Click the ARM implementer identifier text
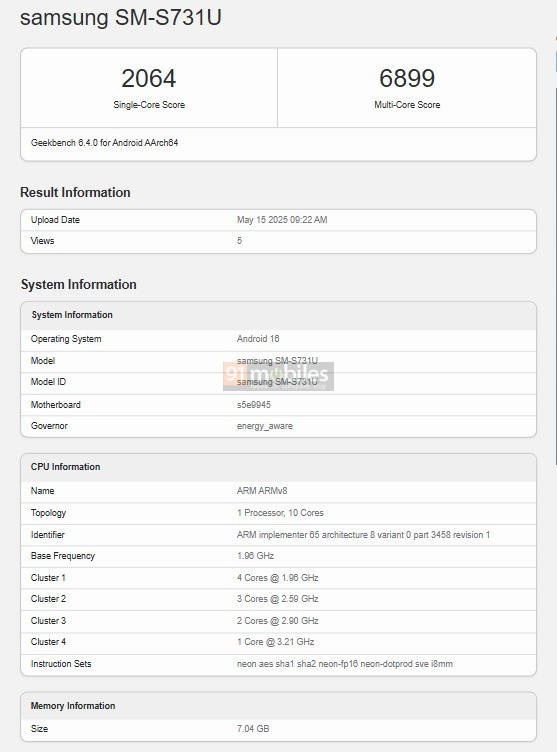The height and width of the screenshot is (752, 557). tap(363, 535)
